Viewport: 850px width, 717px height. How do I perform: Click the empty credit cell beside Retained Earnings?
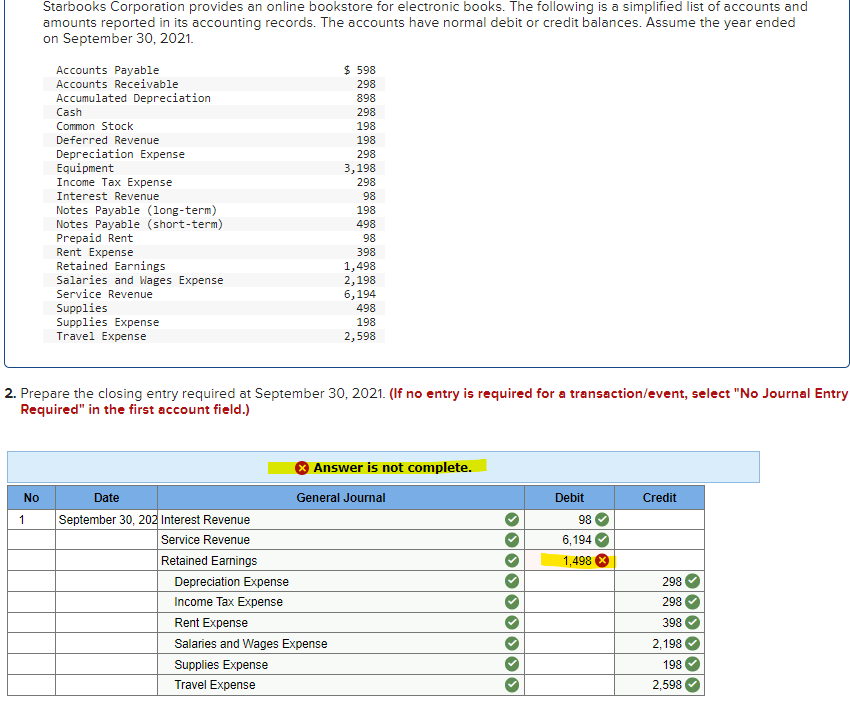658,561
